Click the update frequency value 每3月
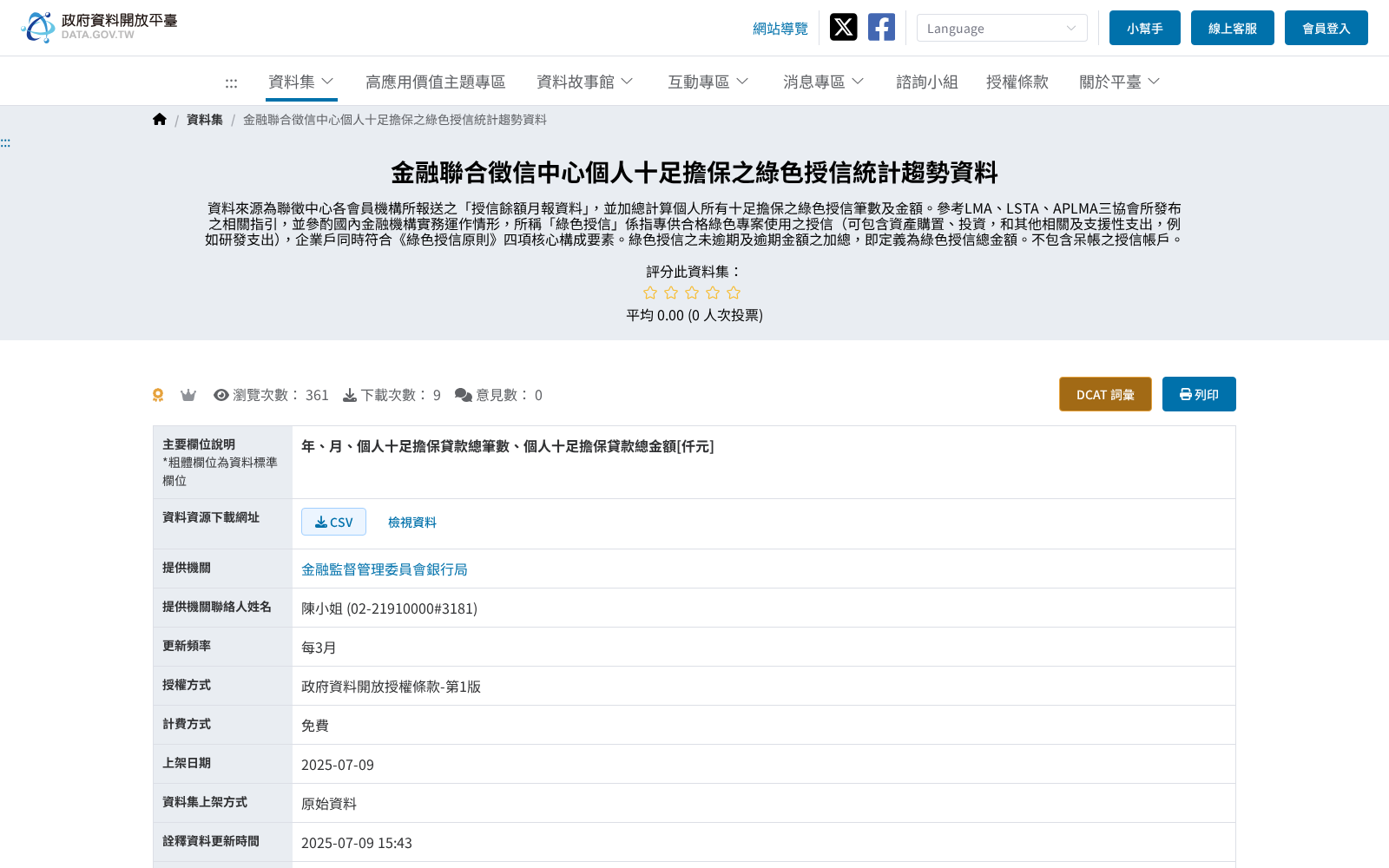This screenshot has height=868, width=1389. point(319,648)
